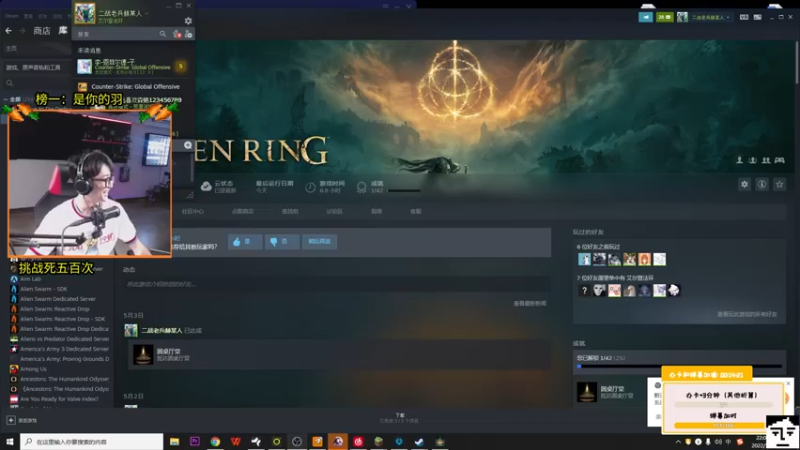This screenshot has width=800, height=450.
Task: Select Are You Ready for Valve Index
Action: tap(59, 399)
